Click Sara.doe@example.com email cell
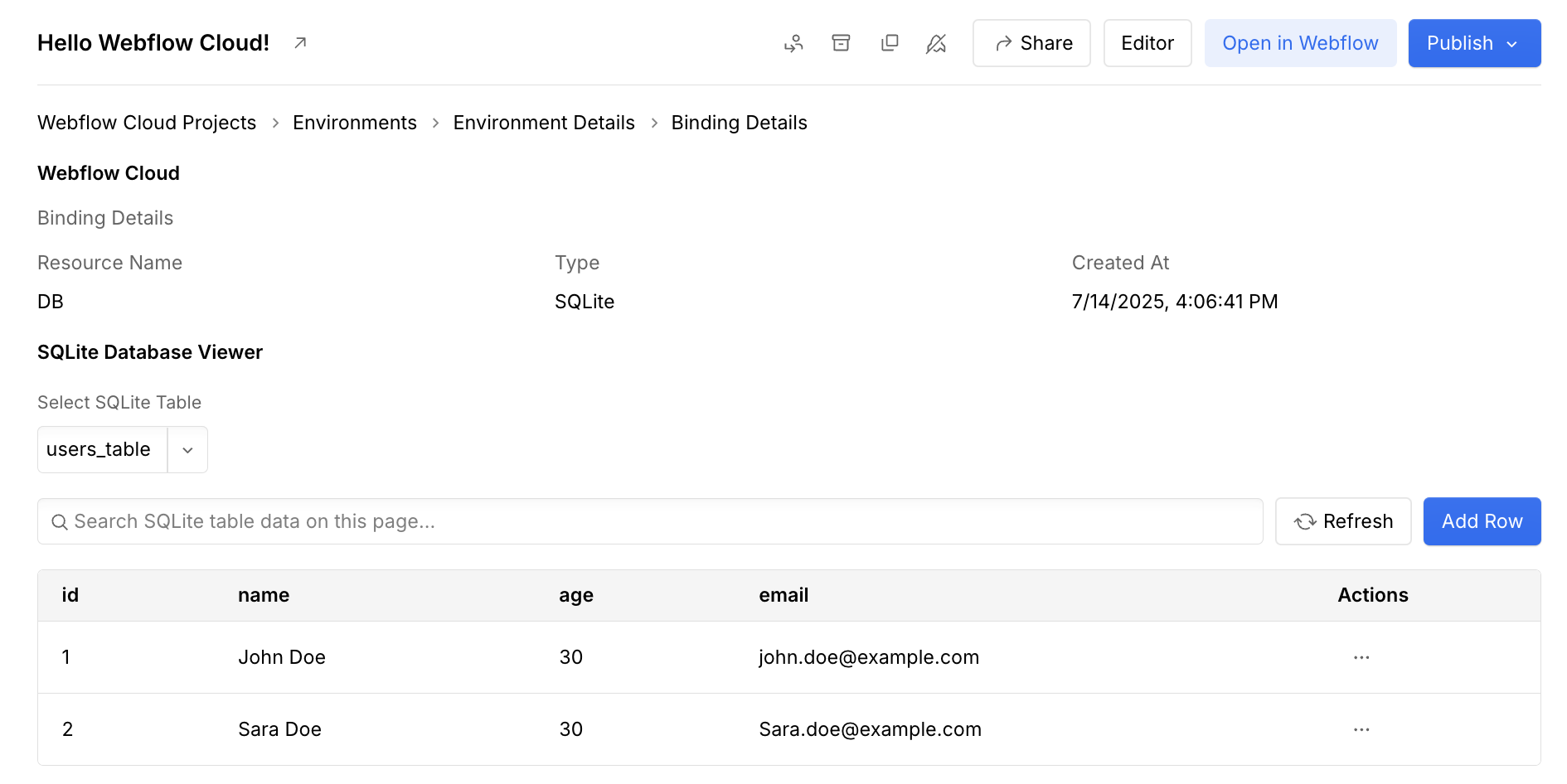This screenshot has width=1567, height=784. click(870, 729)
